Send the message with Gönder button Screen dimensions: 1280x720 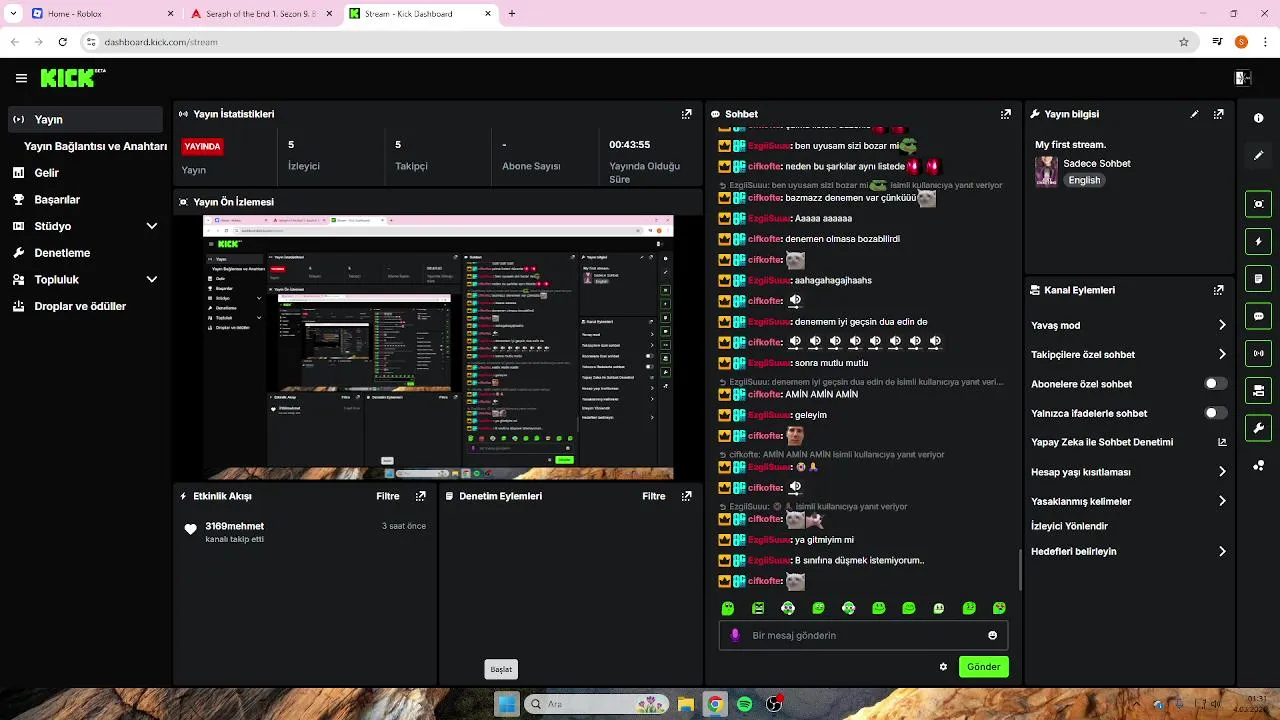pos(983,667)
